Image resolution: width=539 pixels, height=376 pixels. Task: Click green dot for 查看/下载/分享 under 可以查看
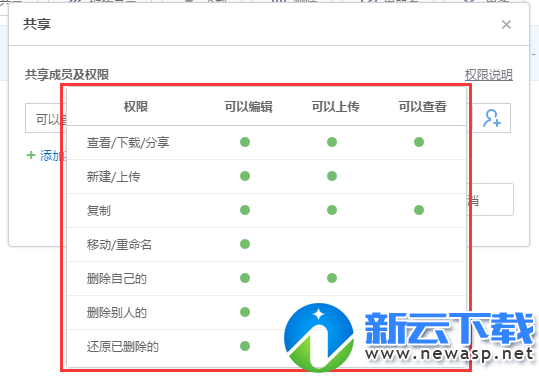click(x=419, y=142)
